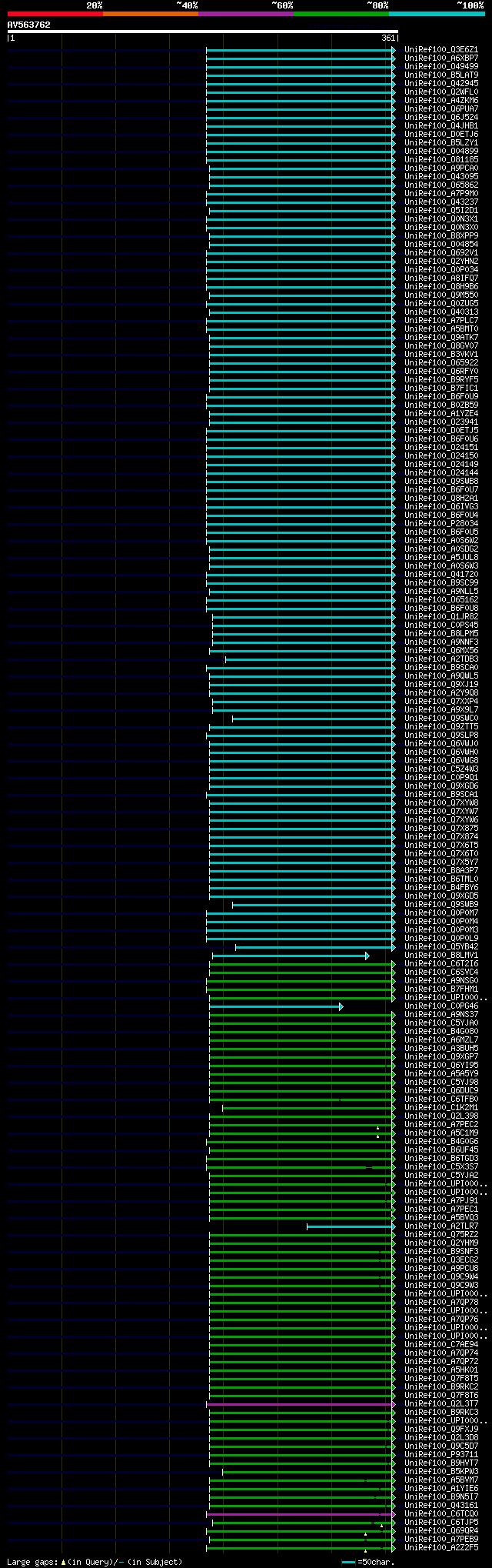Click the cyan ~100% legend bar
The image size is (492, 1568).
coord(436,14)
